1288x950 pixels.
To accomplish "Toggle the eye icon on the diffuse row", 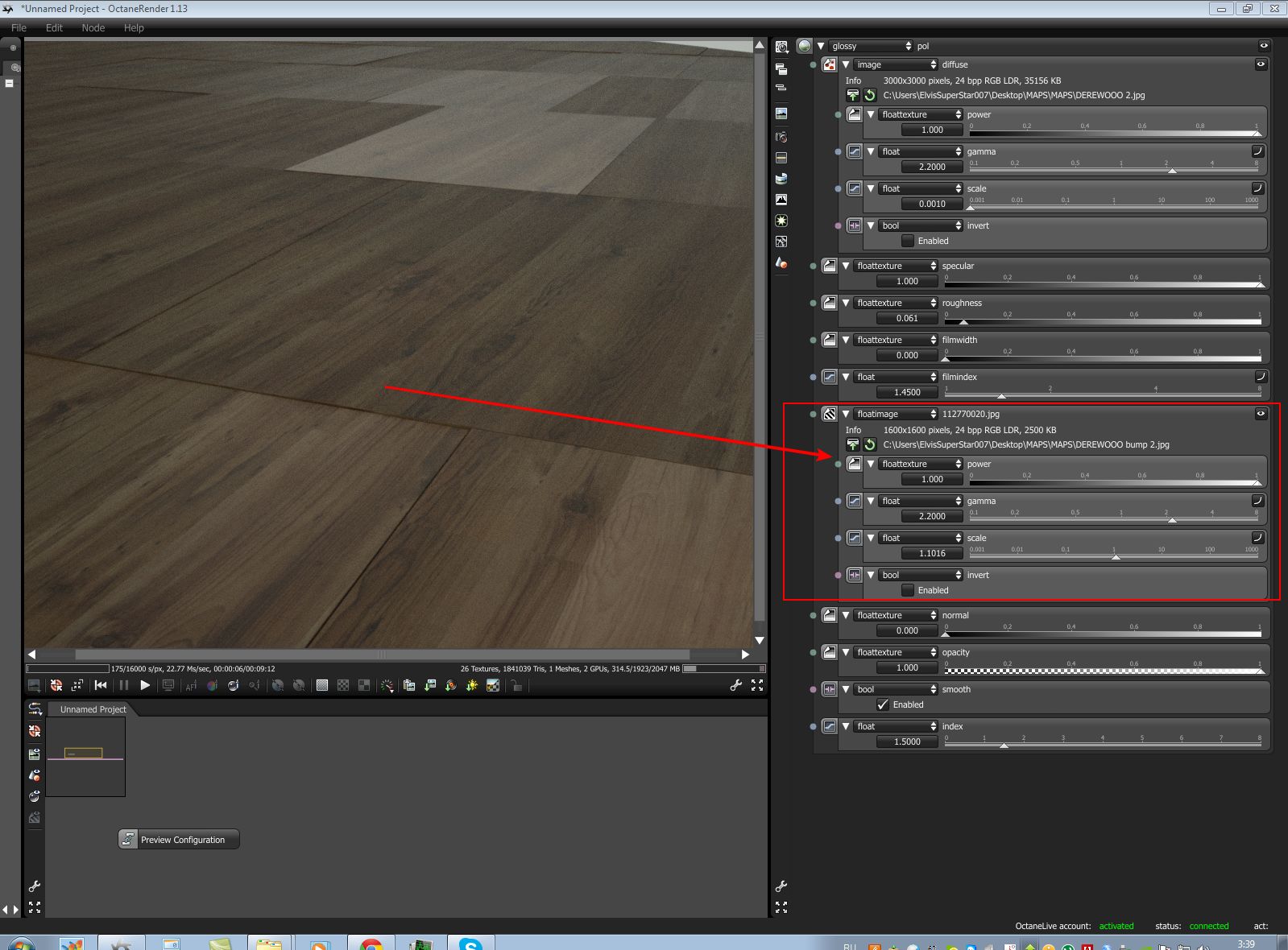I will click(x=1261, y=64).
